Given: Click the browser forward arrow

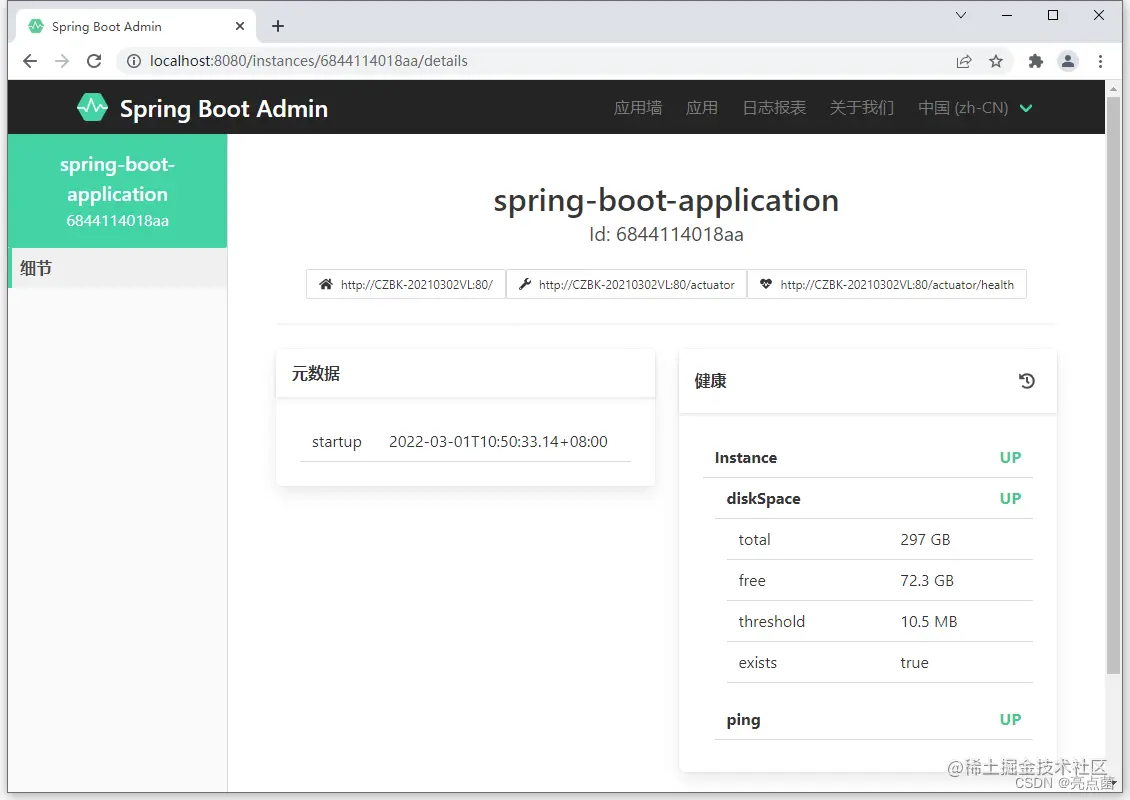Looking at the screenshot, I should tap(62, 61).
